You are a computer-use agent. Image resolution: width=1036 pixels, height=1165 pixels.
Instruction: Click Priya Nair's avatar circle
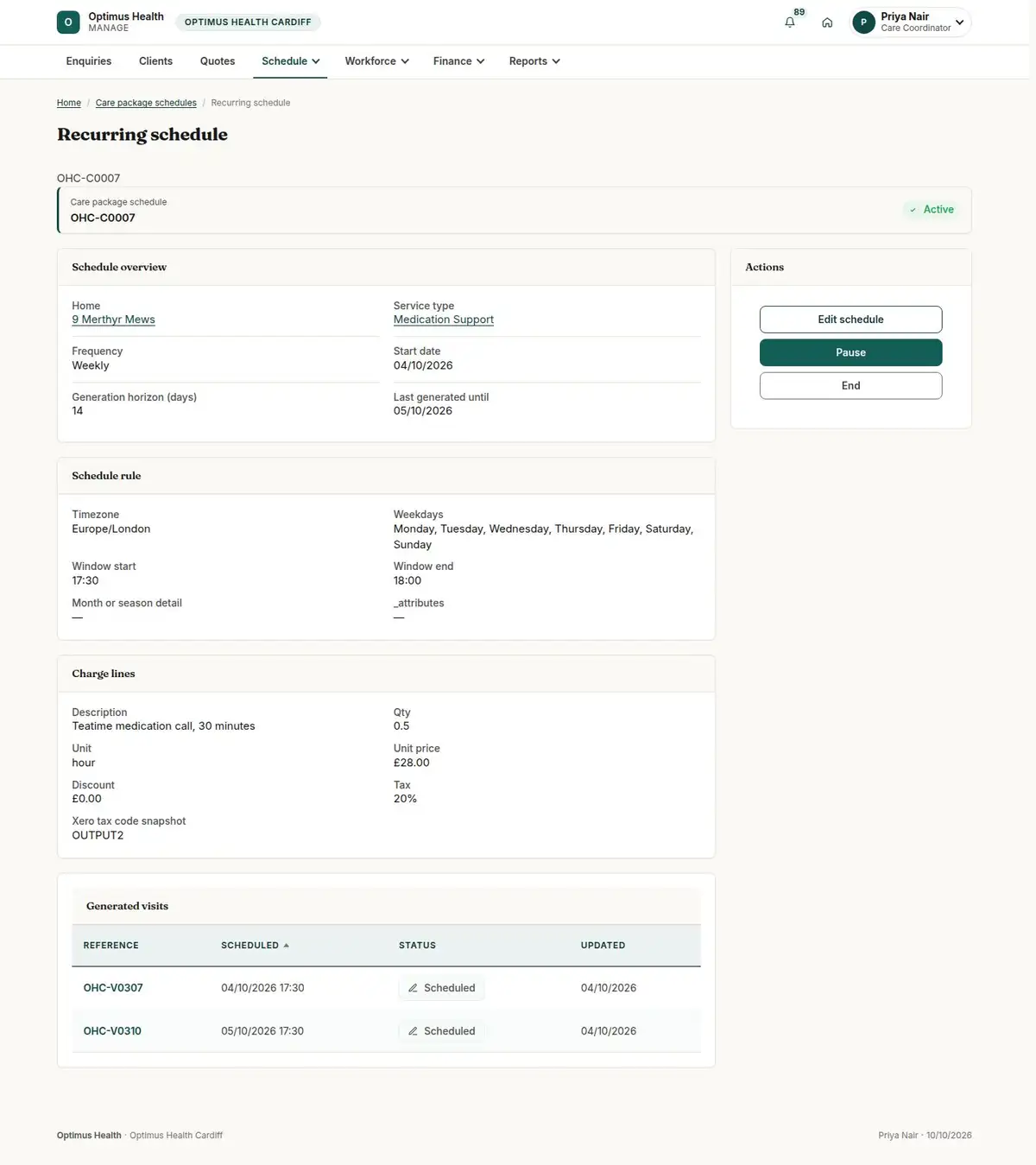(x=863, y=22)
